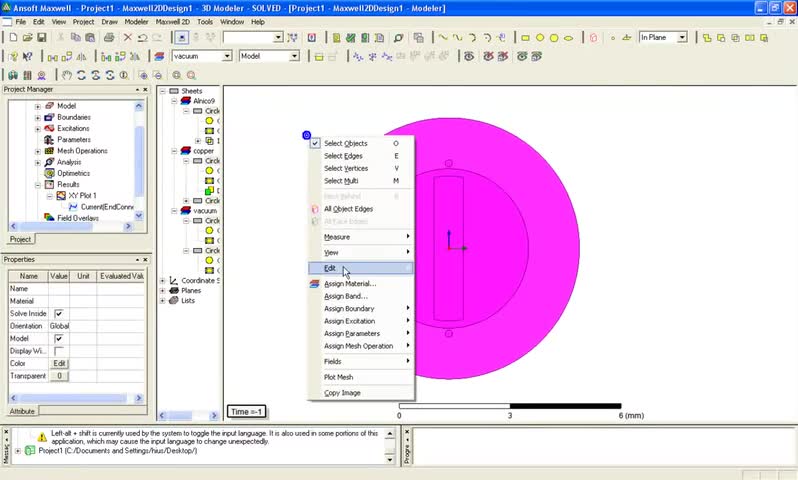Click the Assign Material toolbar icon

[159, 57]
